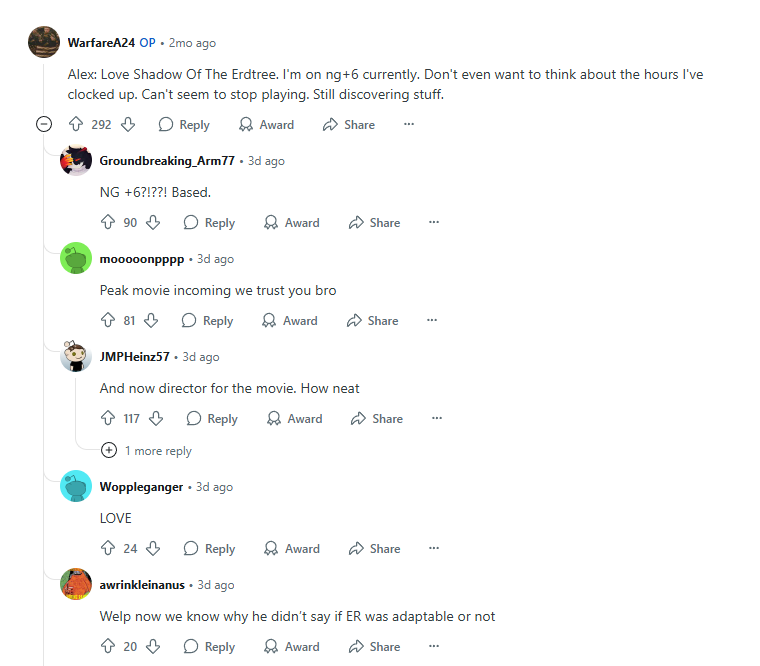Reply to awrinkleinanus's comment
The image size is (760, 666).
pos(209,646)
